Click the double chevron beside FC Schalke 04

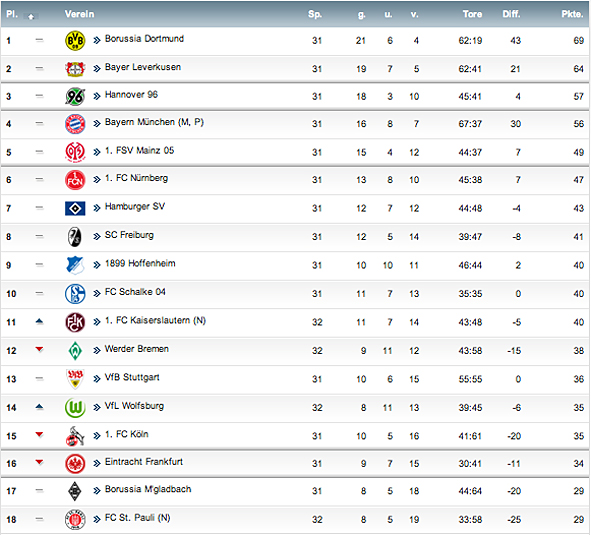point(97,294)
